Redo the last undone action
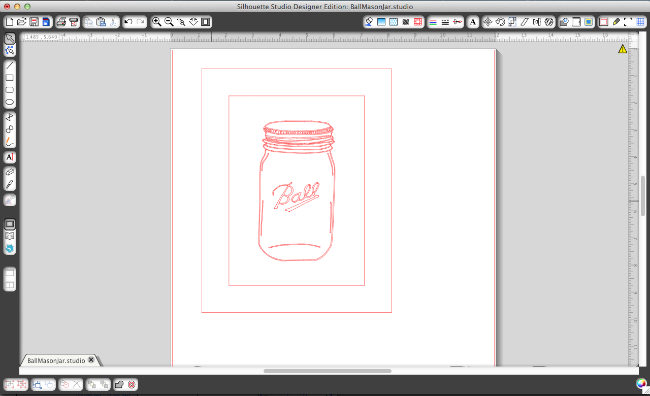 (x=141, y=22)
